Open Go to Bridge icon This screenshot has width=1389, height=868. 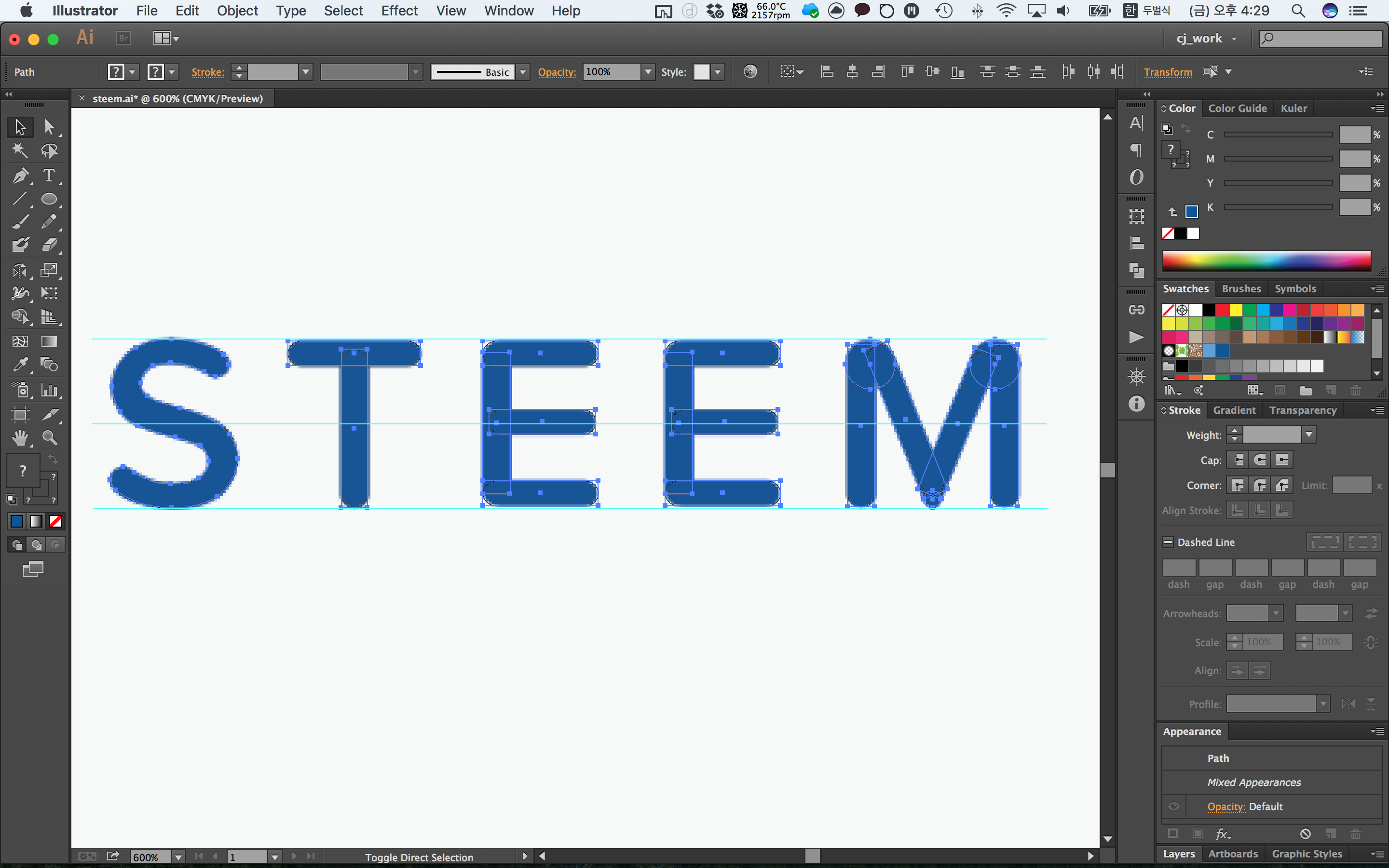click(123, 39)
